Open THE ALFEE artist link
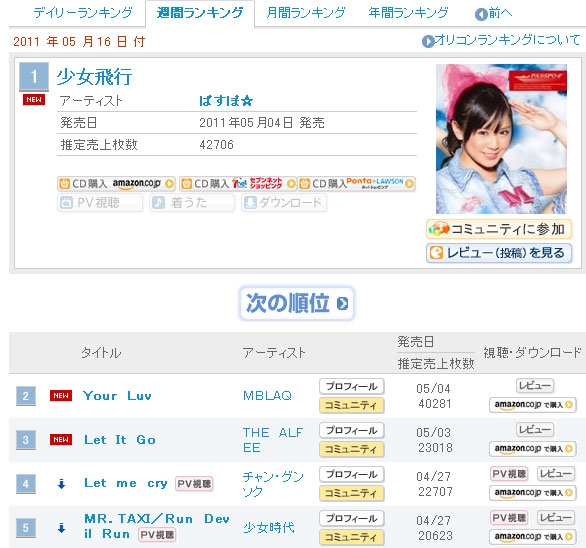 [273, 440]
